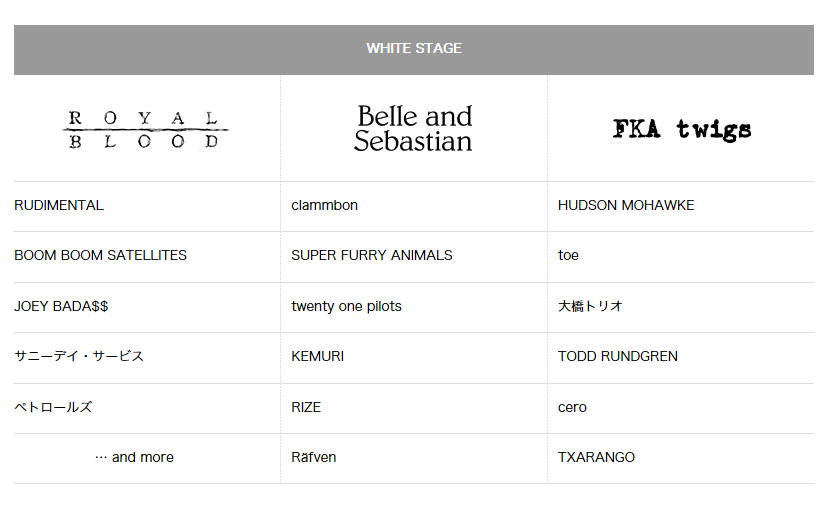Click the FKA twigs logo

click(x=682, y=129)
